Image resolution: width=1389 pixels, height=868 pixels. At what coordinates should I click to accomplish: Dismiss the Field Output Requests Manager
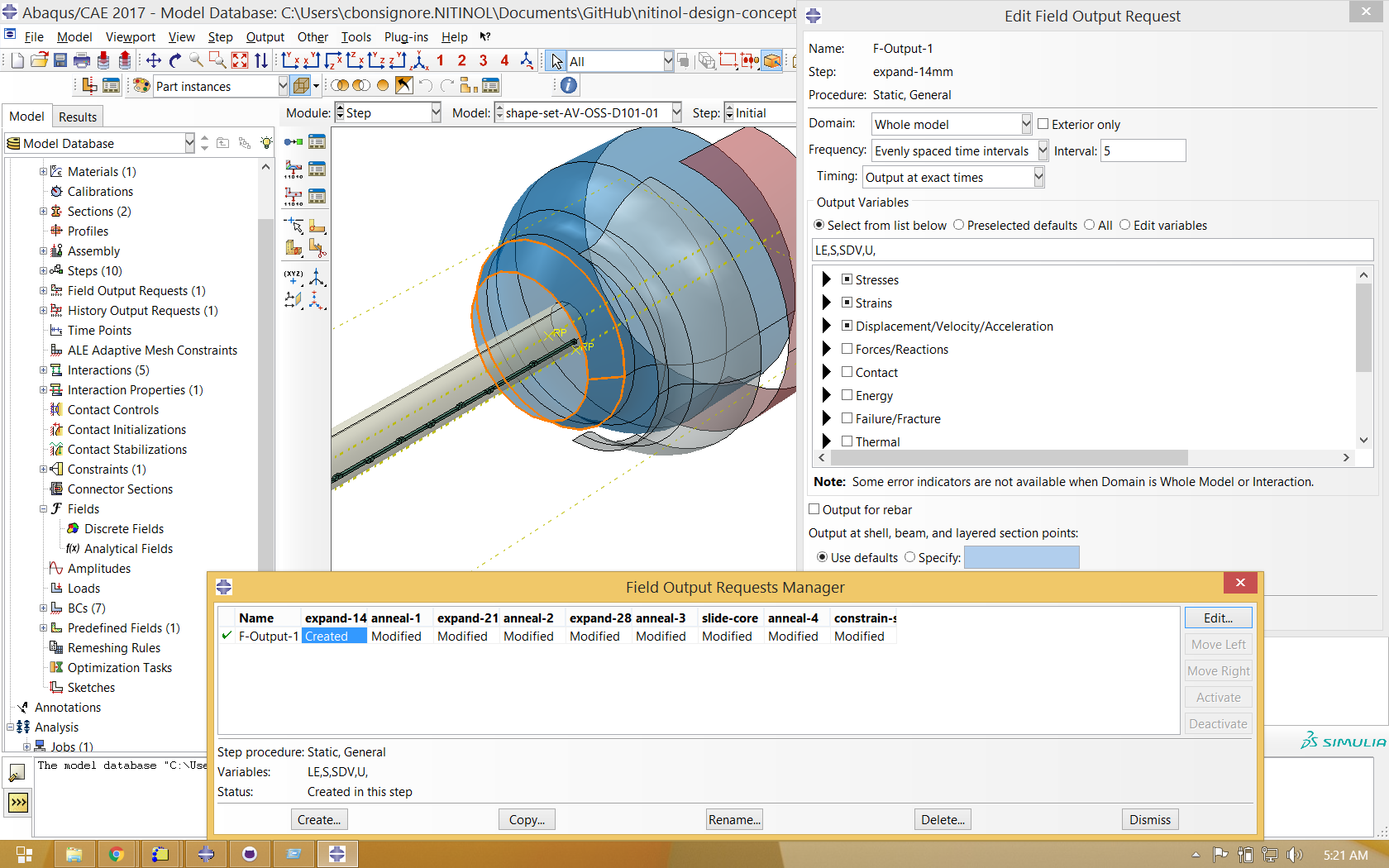(x=1150, y=819)
